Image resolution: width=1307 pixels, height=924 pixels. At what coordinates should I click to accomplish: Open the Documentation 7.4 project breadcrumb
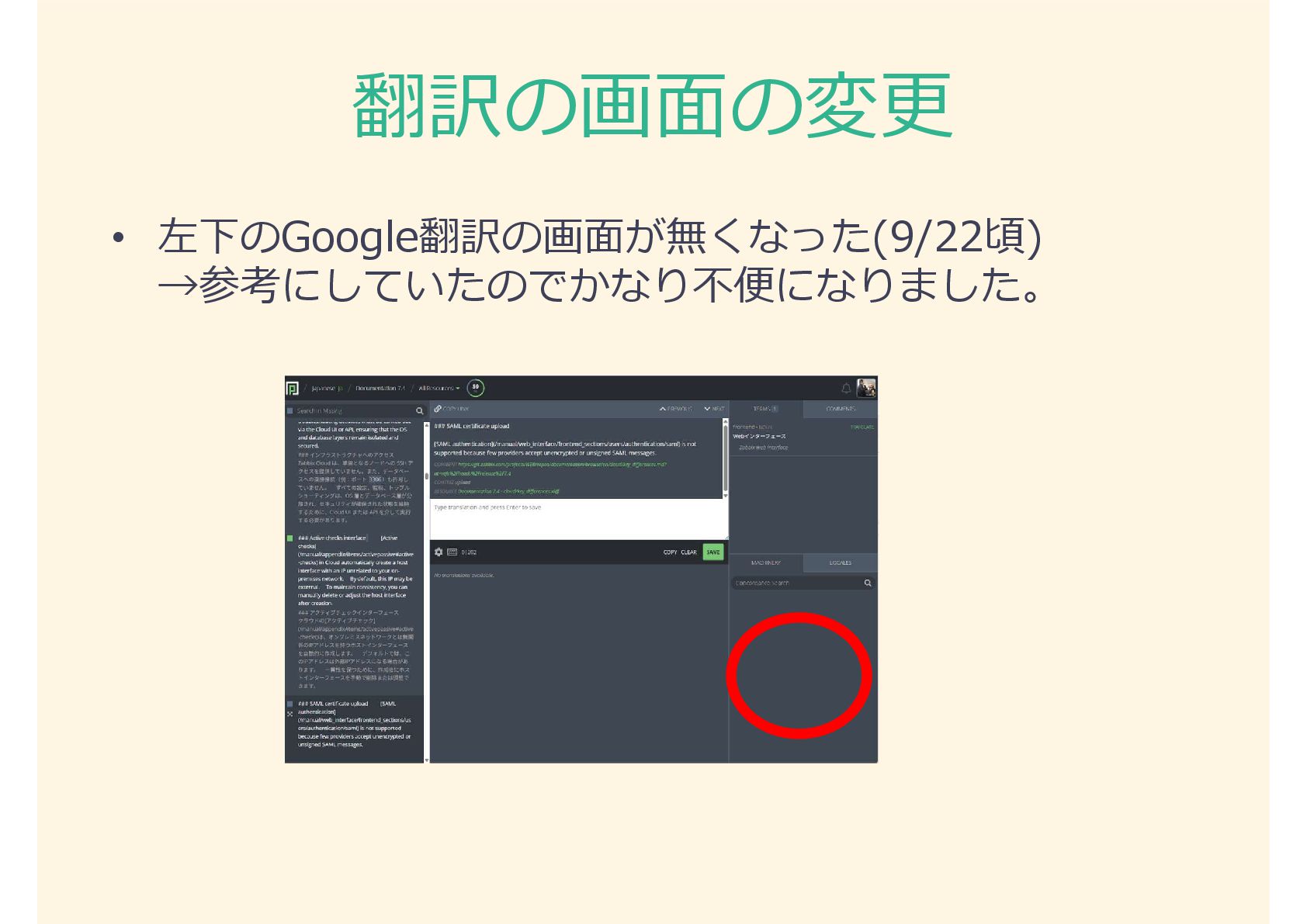380,388
